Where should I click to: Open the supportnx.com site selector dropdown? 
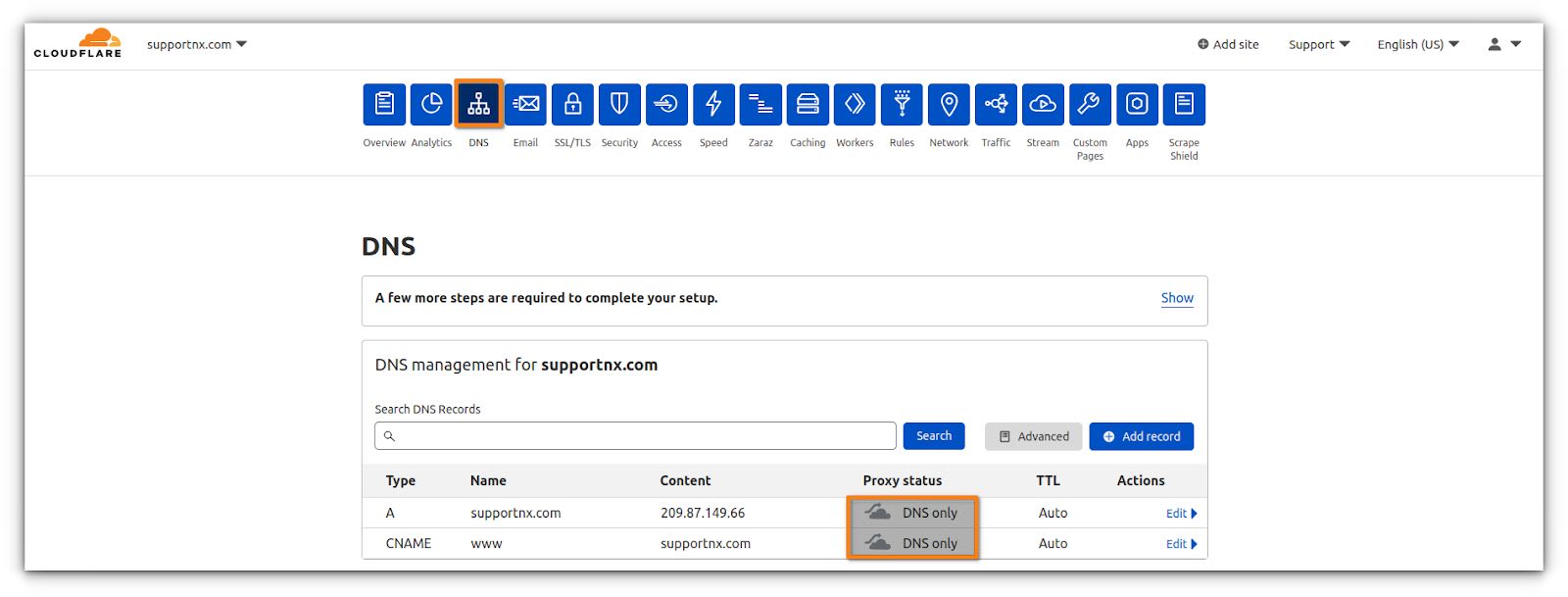pyautogui.click(x=197, y=44)
